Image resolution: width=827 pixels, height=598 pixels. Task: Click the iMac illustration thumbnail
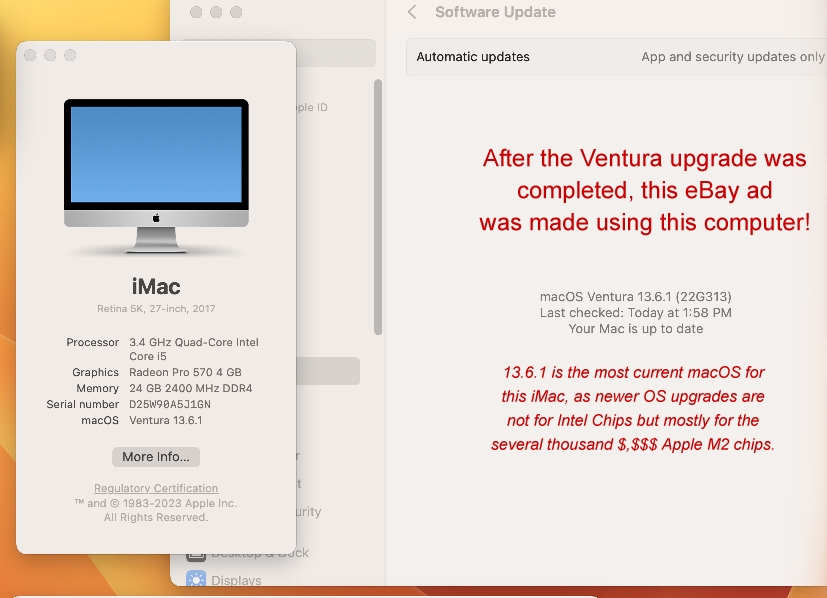pos(156,176)
